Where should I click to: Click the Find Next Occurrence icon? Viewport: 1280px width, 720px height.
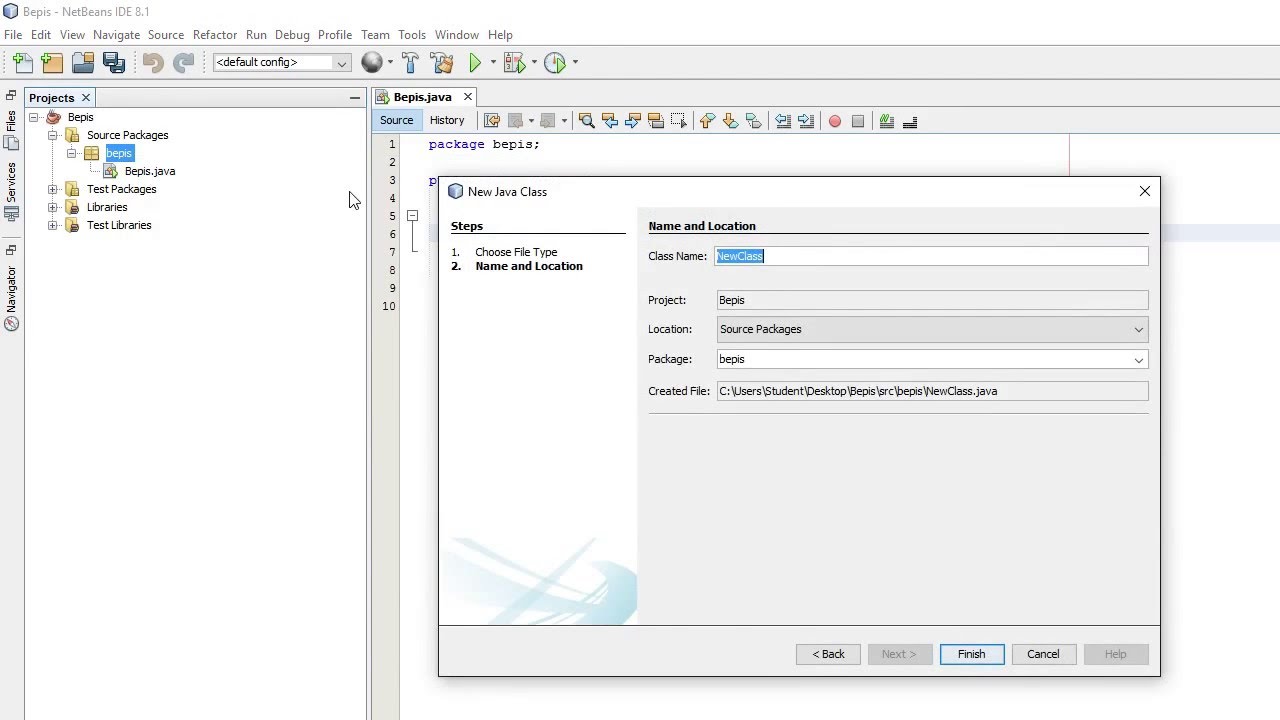click(633, 121)
